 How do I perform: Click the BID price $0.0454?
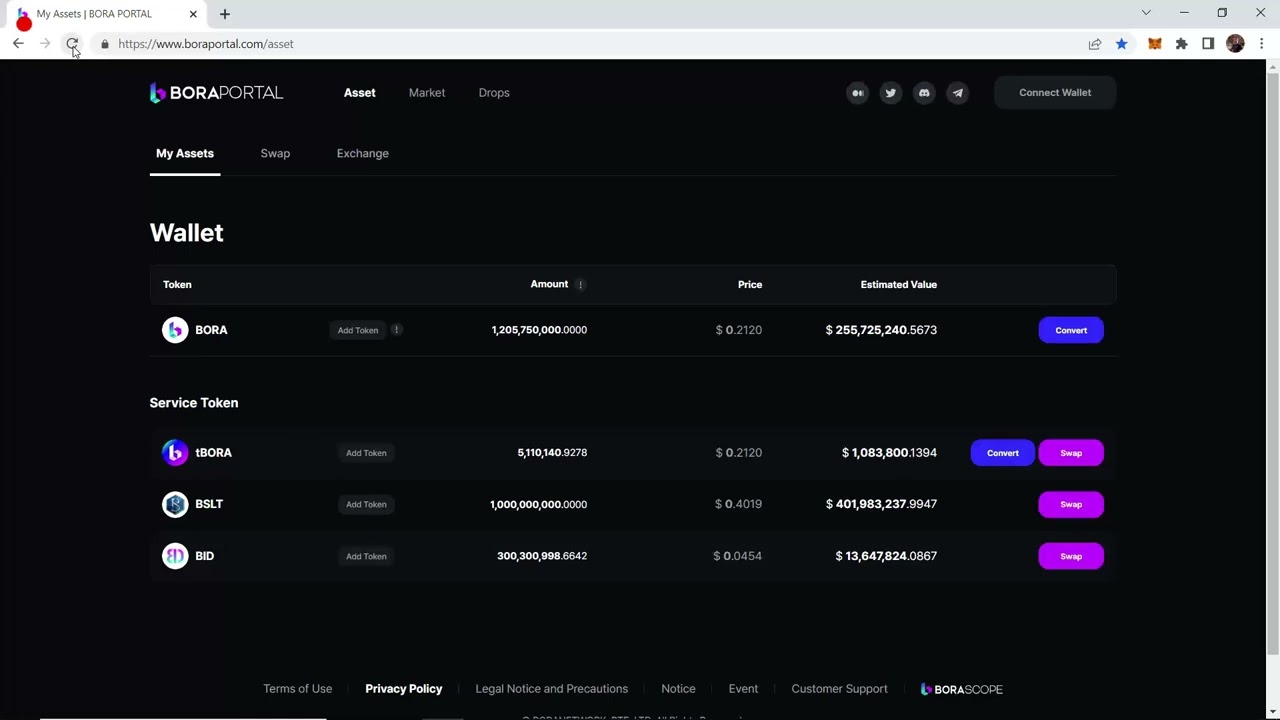click(x=738, y=556)
